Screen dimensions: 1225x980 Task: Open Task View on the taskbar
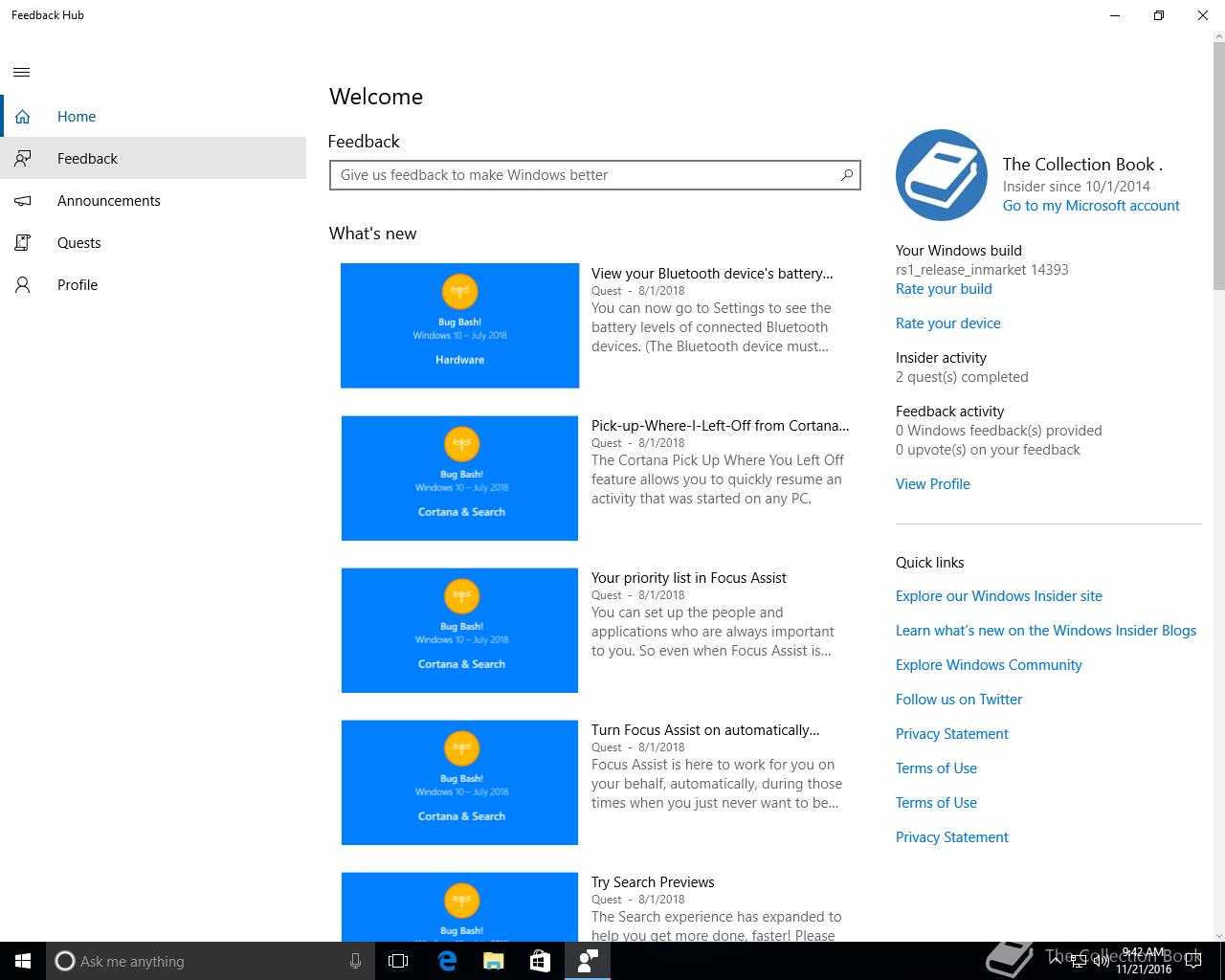tap(398, 961)
